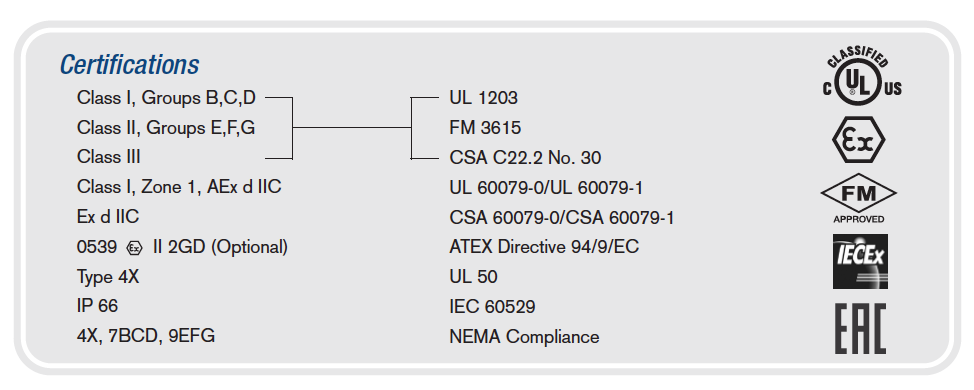
Task: Click CSA C22.2 No. 30 text
Action: coord(525,158)
